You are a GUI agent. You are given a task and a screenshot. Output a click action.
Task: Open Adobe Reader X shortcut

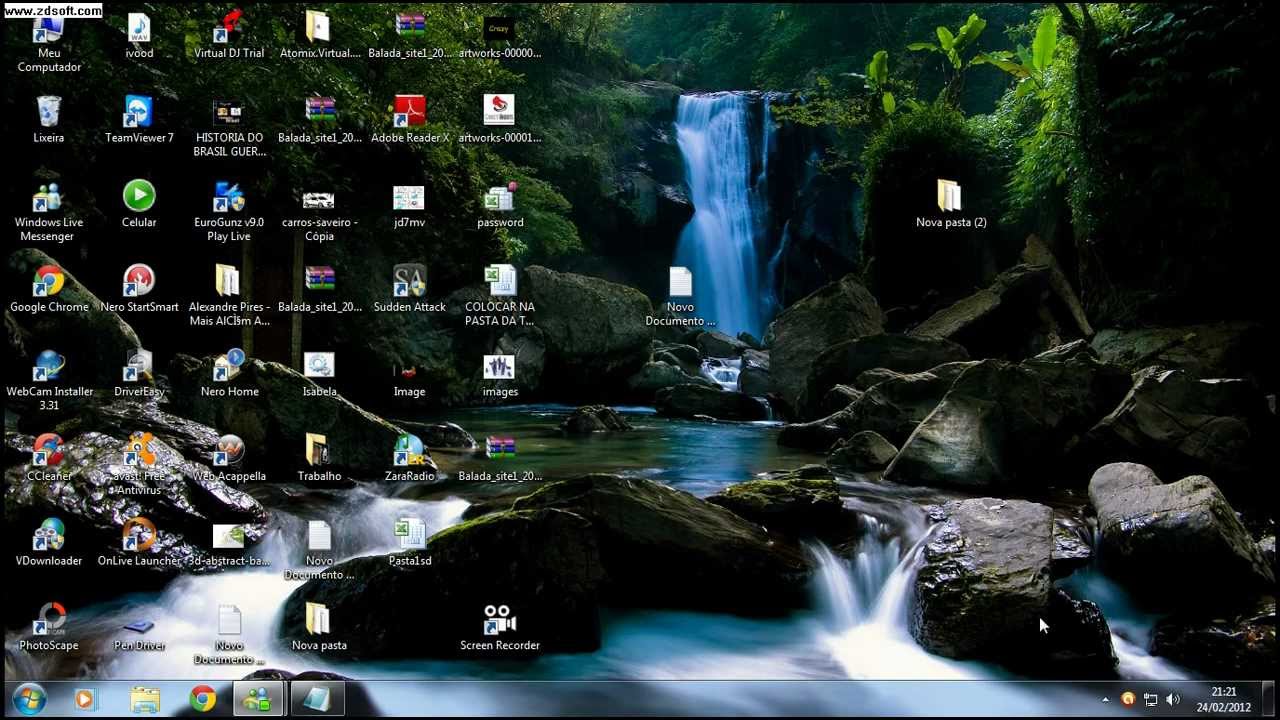point(409,119)
